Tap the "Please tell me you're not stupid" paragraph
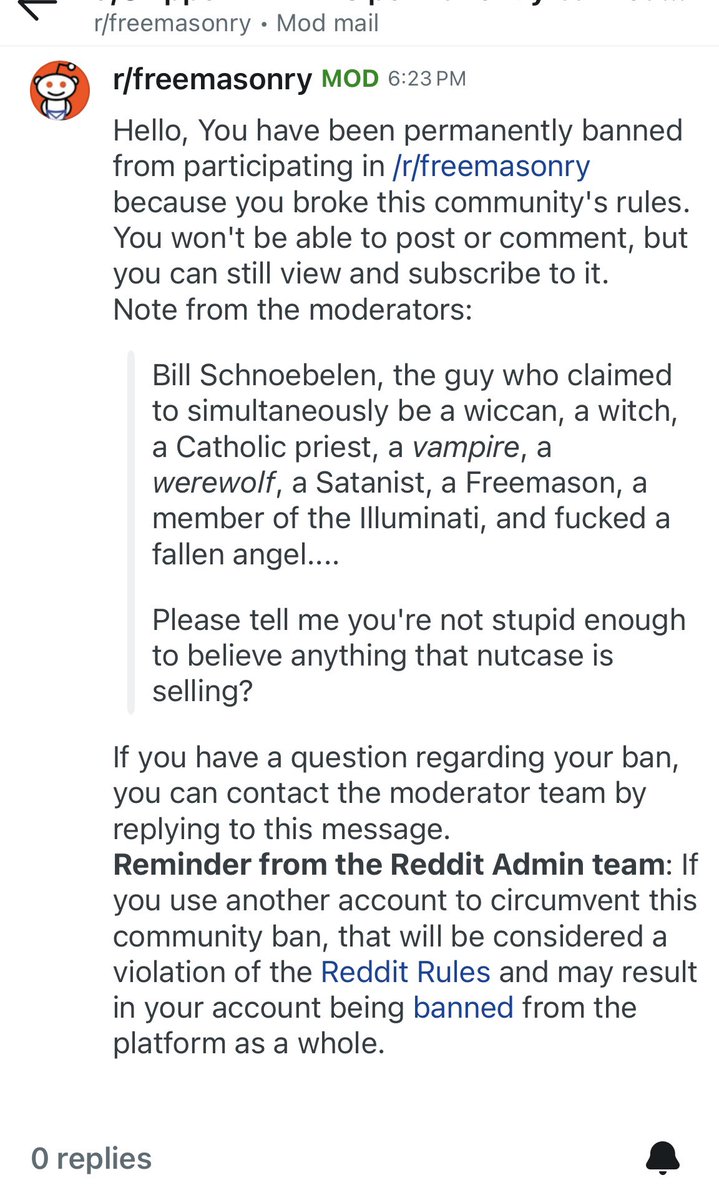 (x=418, y=656)
